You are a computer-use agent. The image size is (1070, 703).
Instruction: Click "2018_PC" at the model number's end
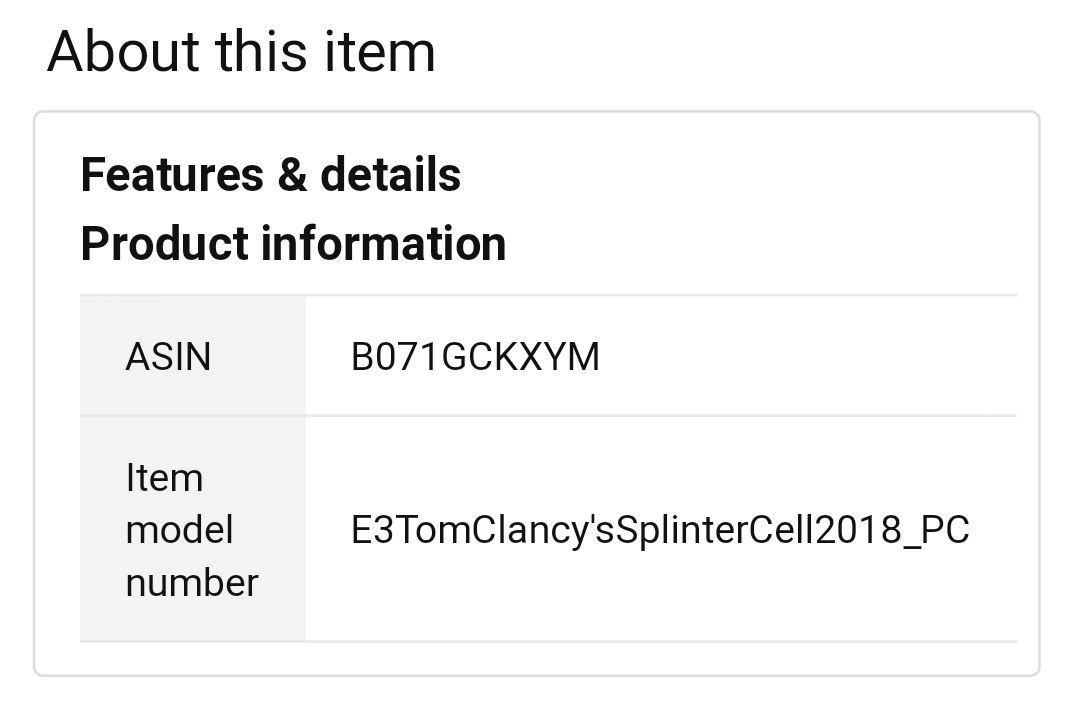pos(892,530)
